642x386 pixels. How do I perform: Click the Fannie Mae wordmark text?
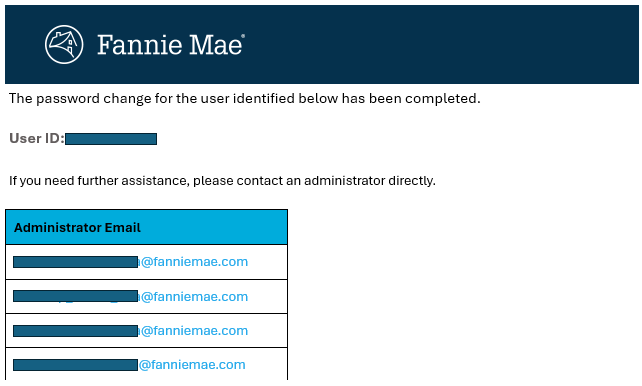(170, 45)
